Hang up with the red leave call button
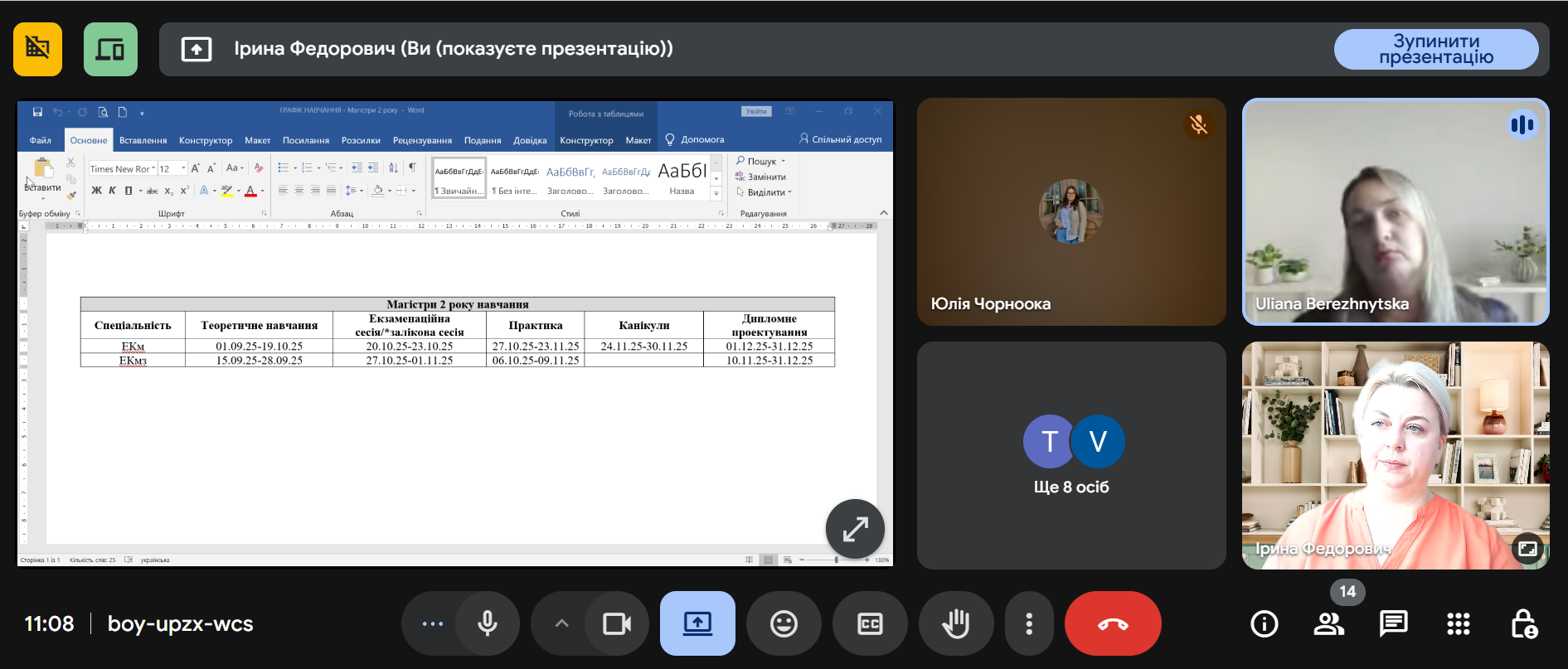 click(1112, 623)
